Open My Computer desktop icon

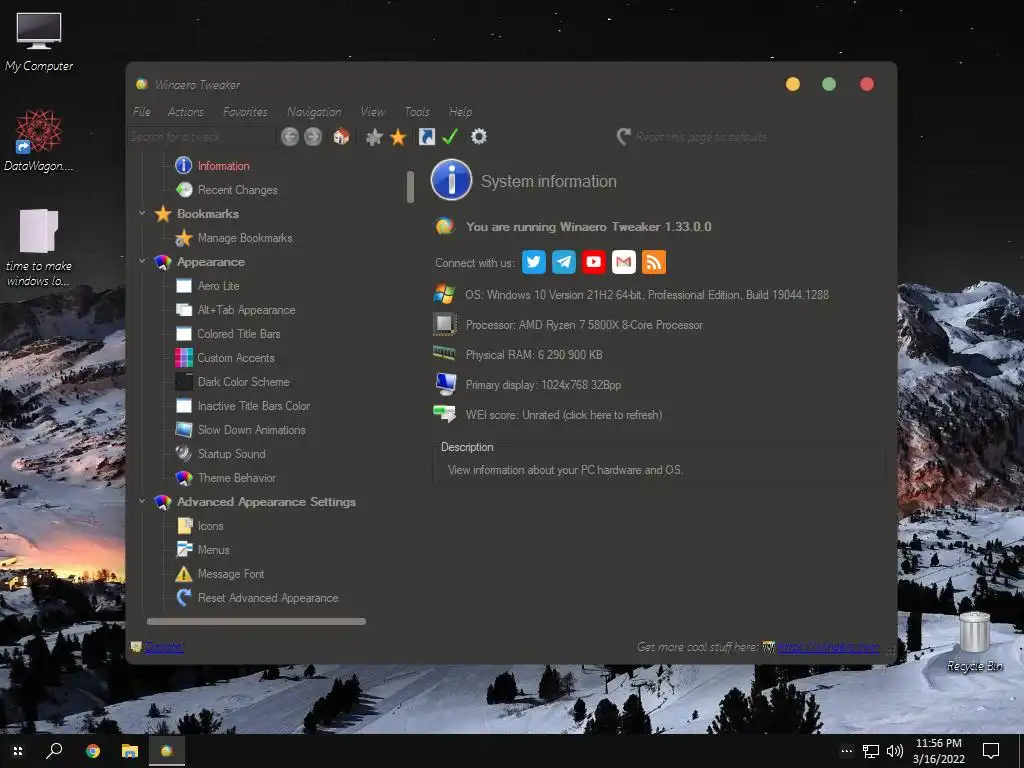[39, 41]
